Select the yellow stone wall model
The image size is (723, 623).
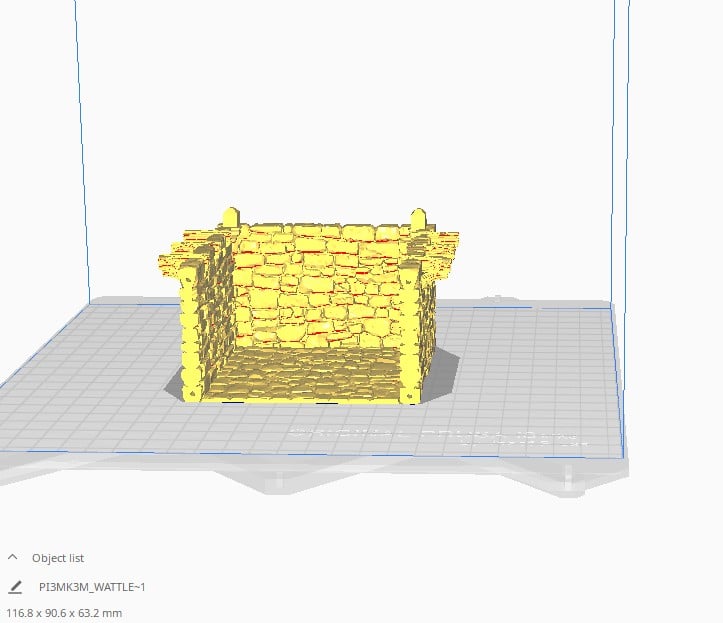click(308, 307)
